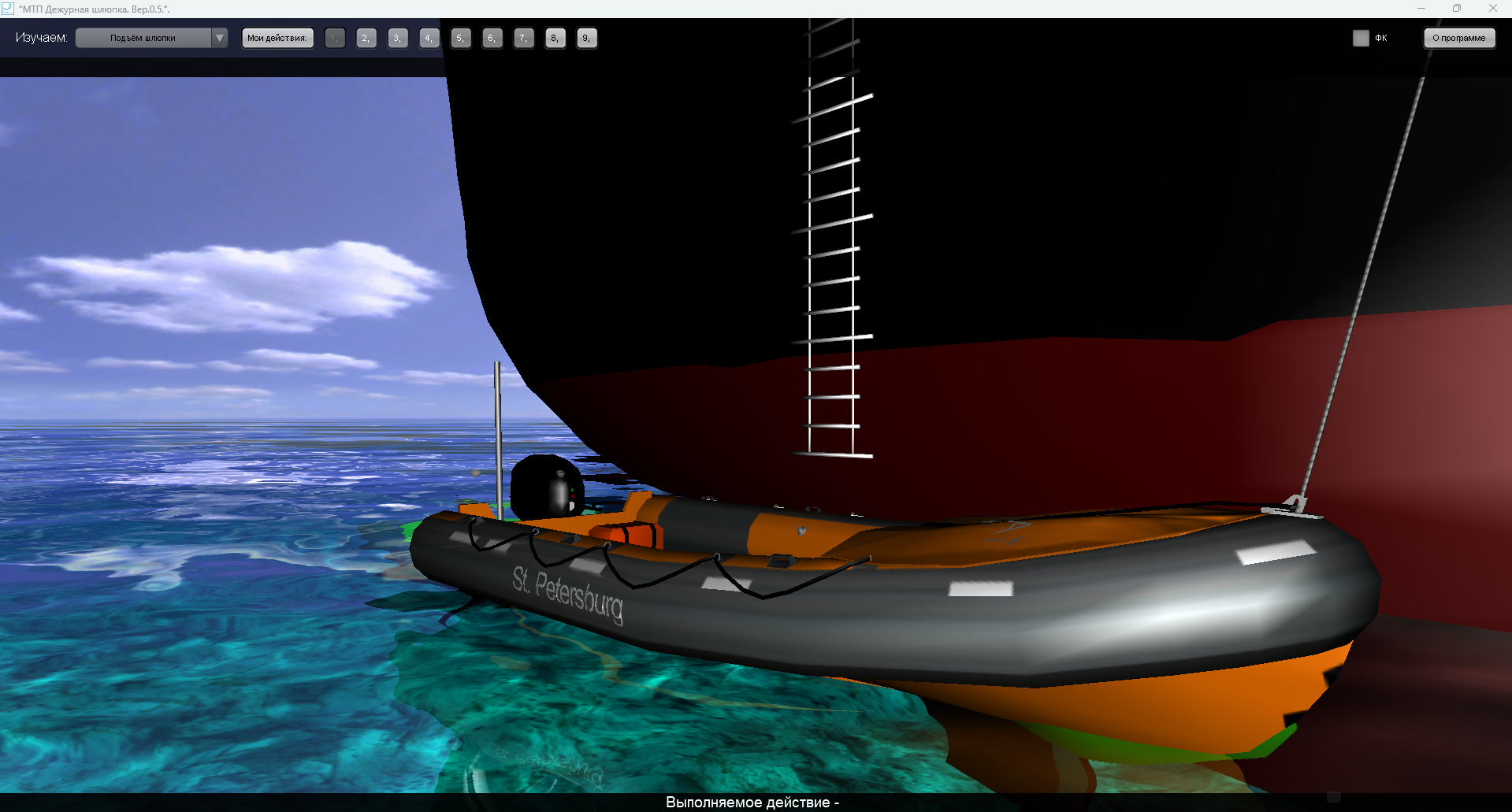Screen dimensions: 1512x812
Task: Click the black outboard motor on boat
Action: (x=546, y=484)
